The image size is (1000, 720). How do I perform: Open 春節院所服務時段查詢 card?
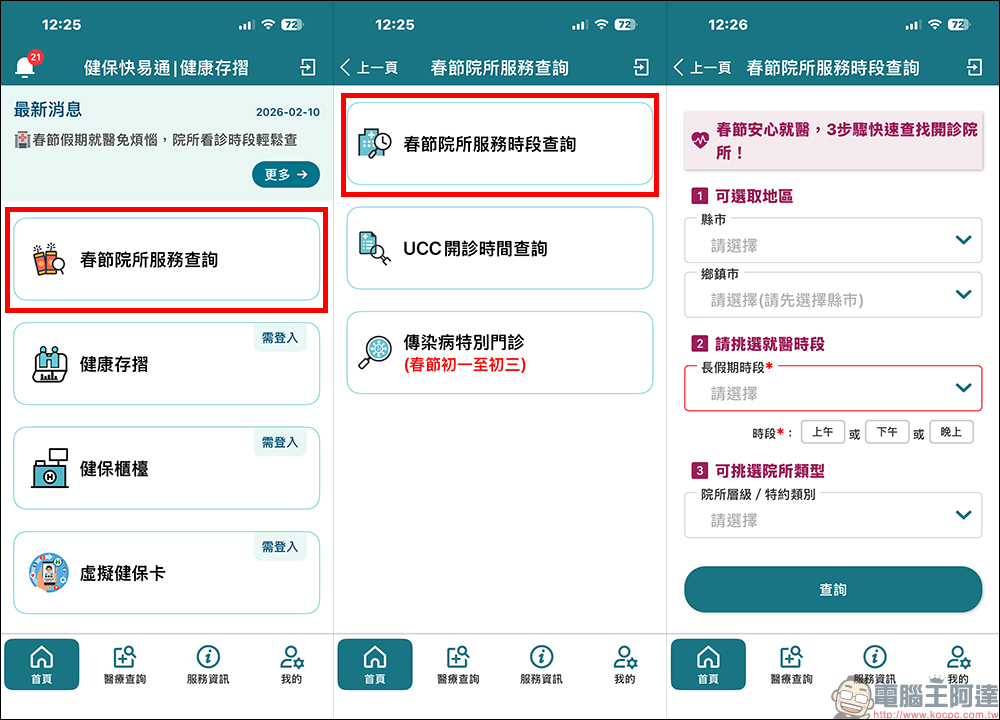click(x=500, y=143)
